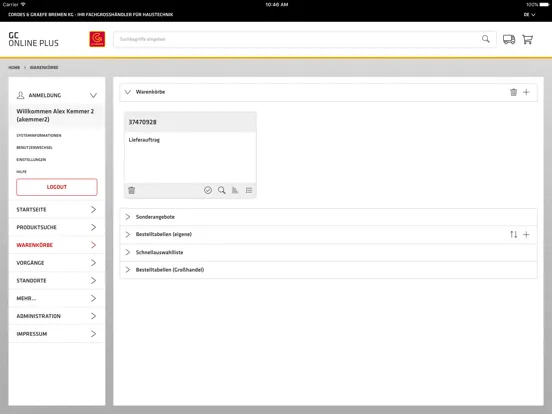The image size is (552, 414).
Task: Delete cart 37470928 with its trash icon
Action: [132, 190]
